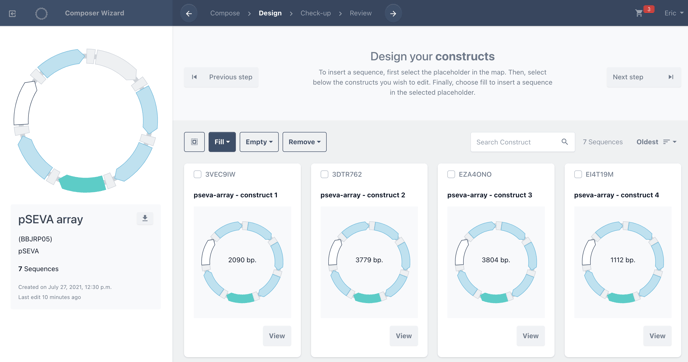The image size is (688, 362).
Task: Open the shopping cart icon
Action: [x=639, y=13]
